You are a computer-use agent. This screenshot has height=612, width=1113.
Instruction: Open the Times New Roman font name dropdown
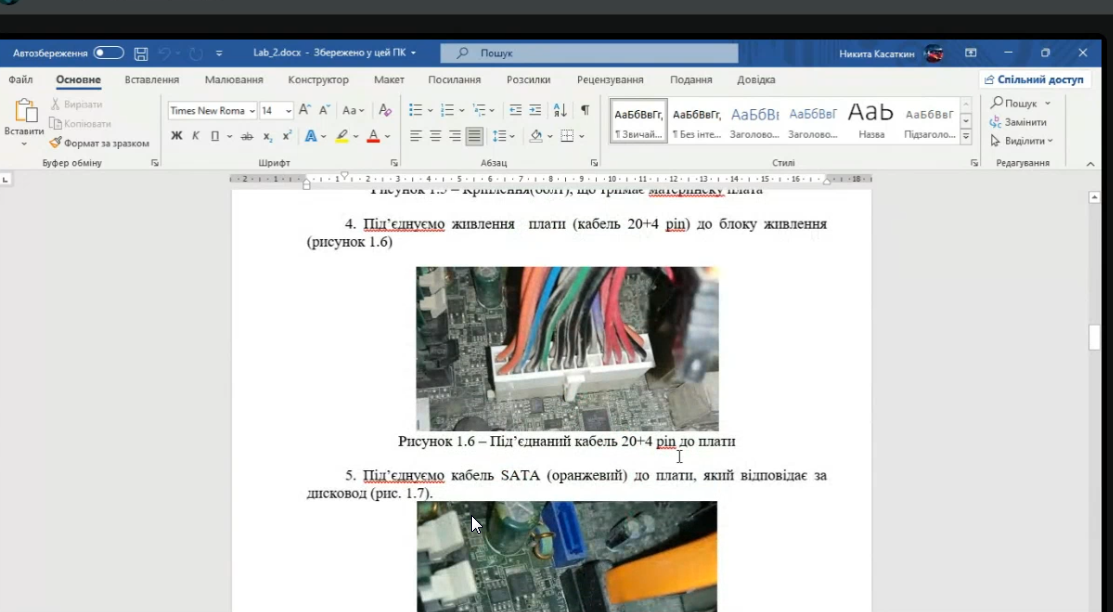pyautogui.click(x=252, y=111)
